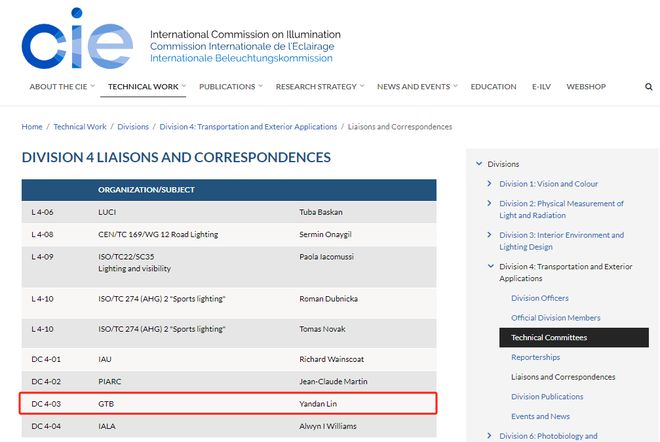Open the Publications dropdown menu
Viewport: 660px width, 442px height.
pyautogui.click(x=231, y=87)
